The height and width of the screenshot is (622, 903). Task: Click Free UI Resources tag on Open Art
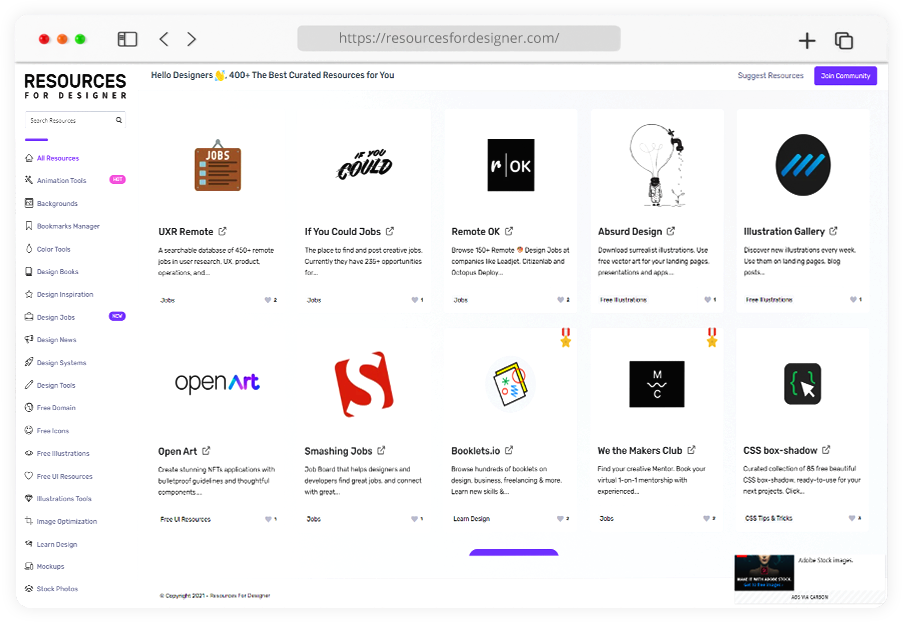tap(185, 519)
